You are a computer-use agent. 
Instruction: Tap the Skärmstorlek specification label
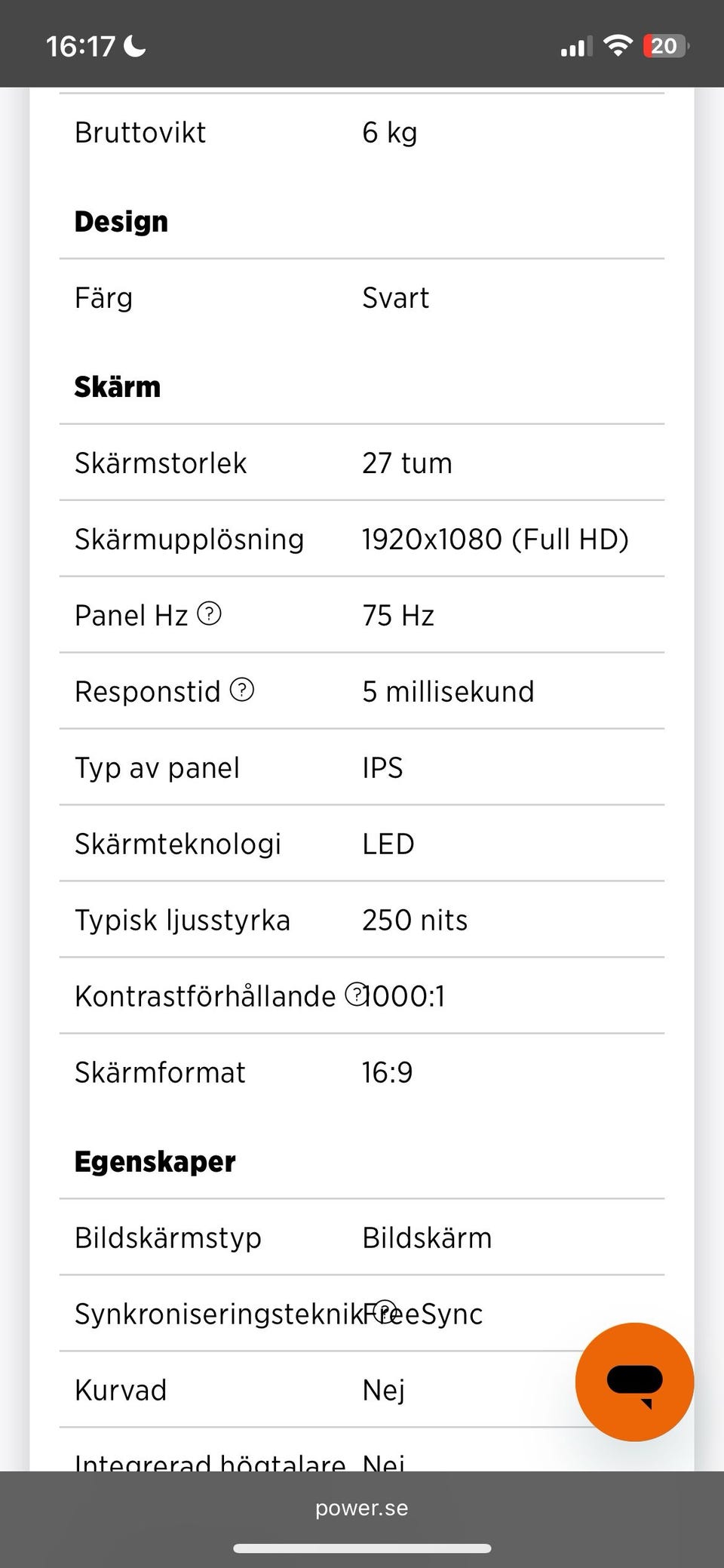click(161, 463)
